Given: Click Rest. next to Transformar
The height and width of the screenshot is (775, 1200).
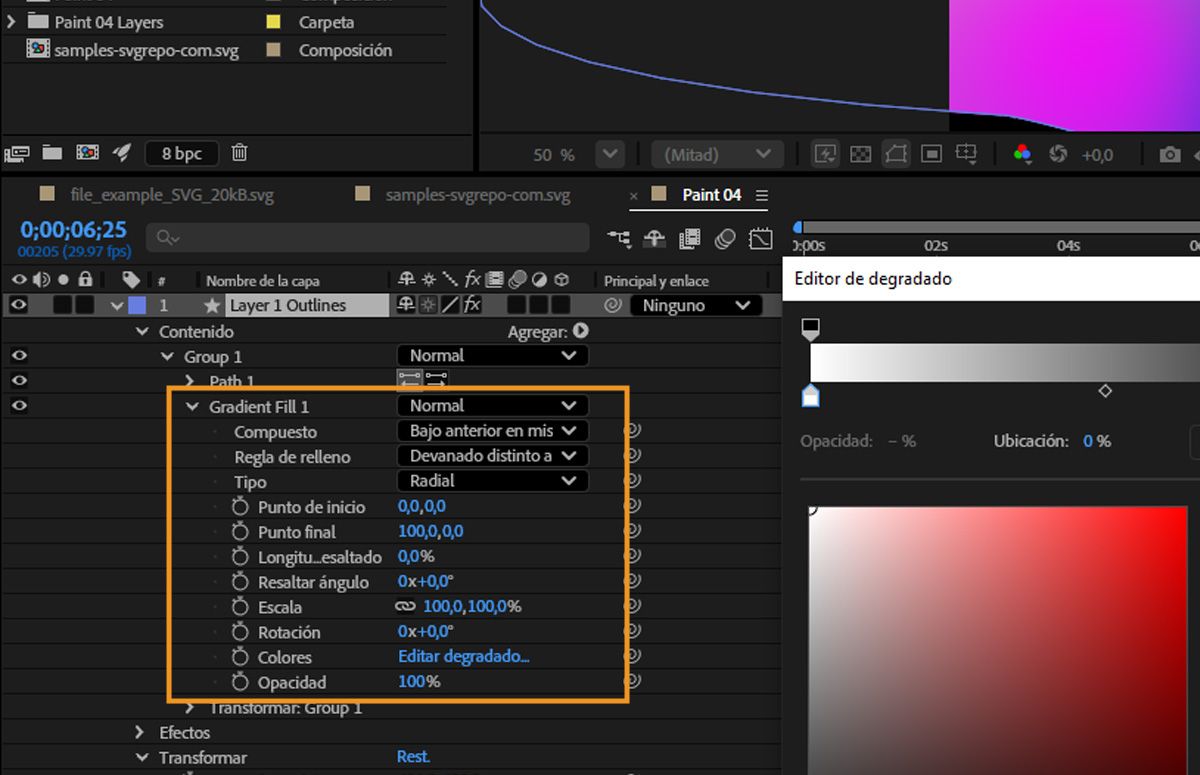Looking at the screenshot, I should click(413, 757).
